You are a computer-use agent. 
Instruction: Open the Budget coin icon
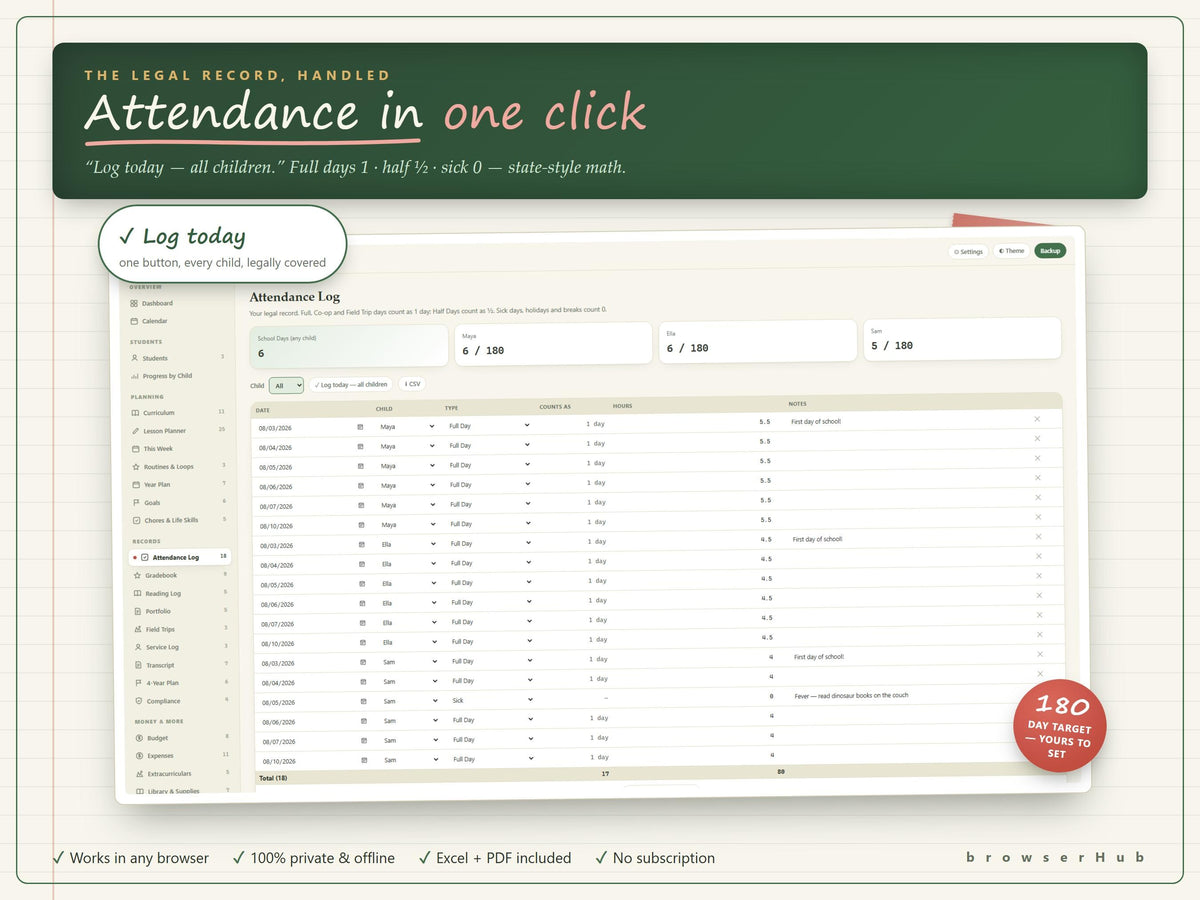point(138,738)
